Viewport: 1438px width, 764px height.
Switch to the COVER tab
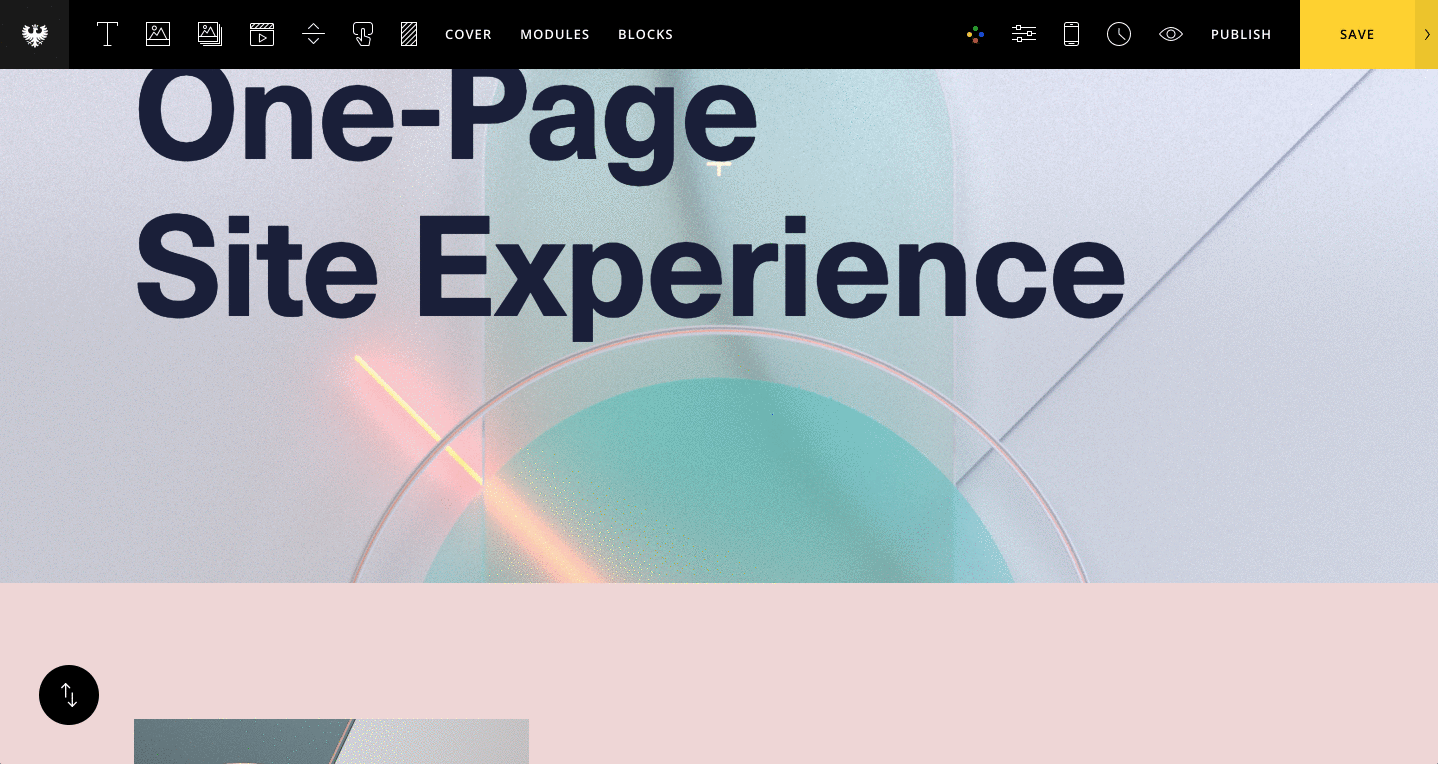468,34
